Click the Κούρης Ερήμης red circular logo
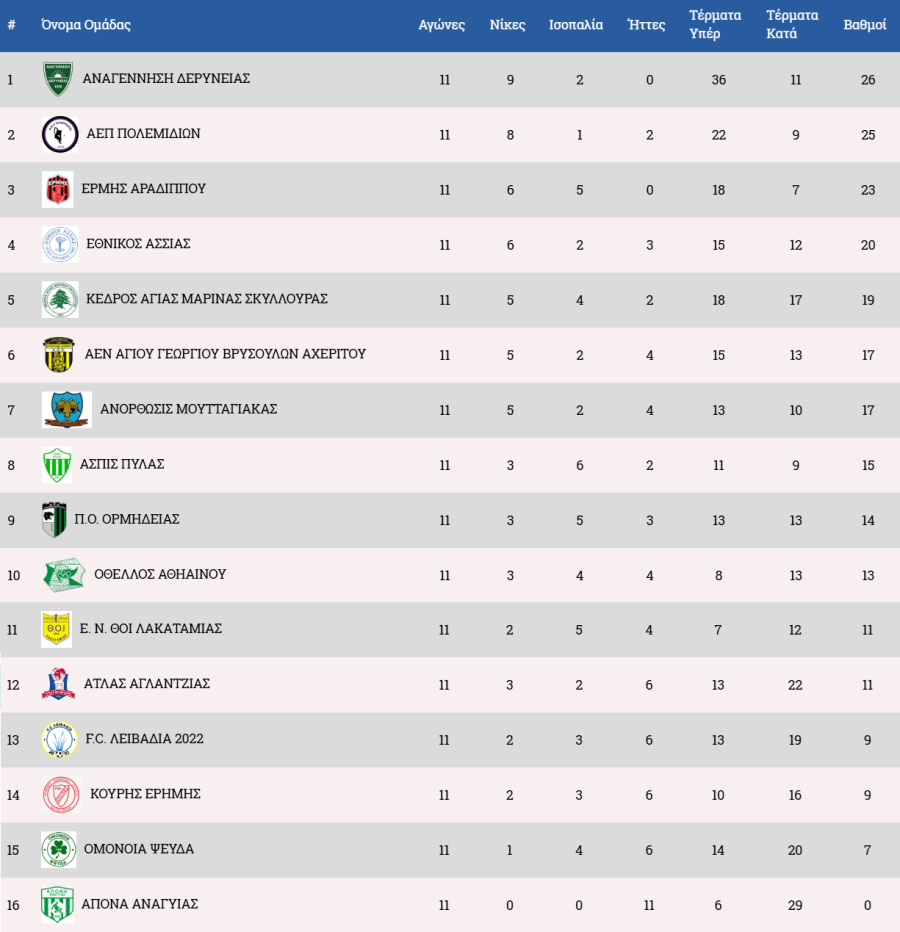This screenshot has height=932, width=900. pyautogui.click(x=61, y=794)
